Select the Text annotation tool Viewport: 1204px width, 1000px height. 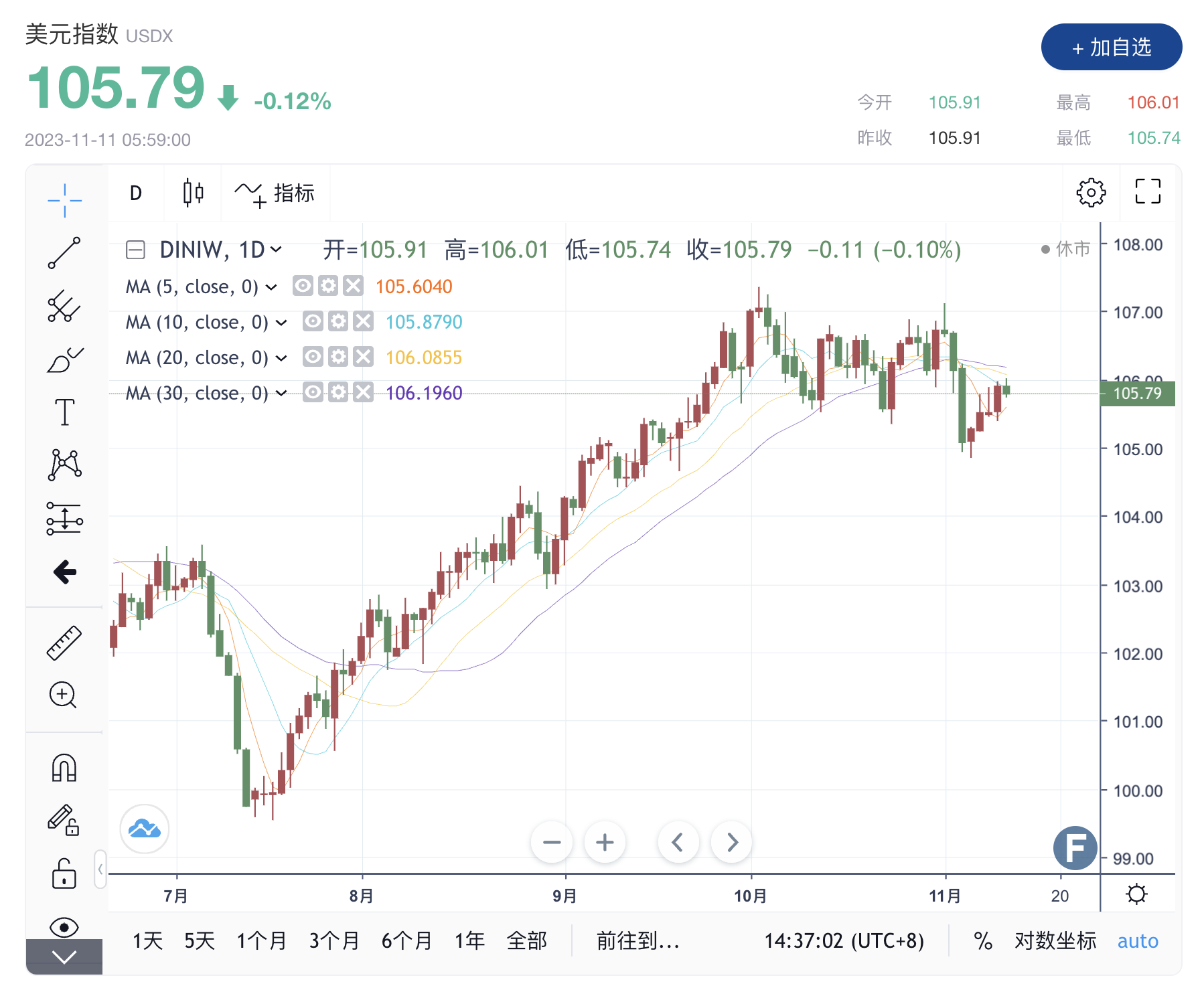[64, 412]
